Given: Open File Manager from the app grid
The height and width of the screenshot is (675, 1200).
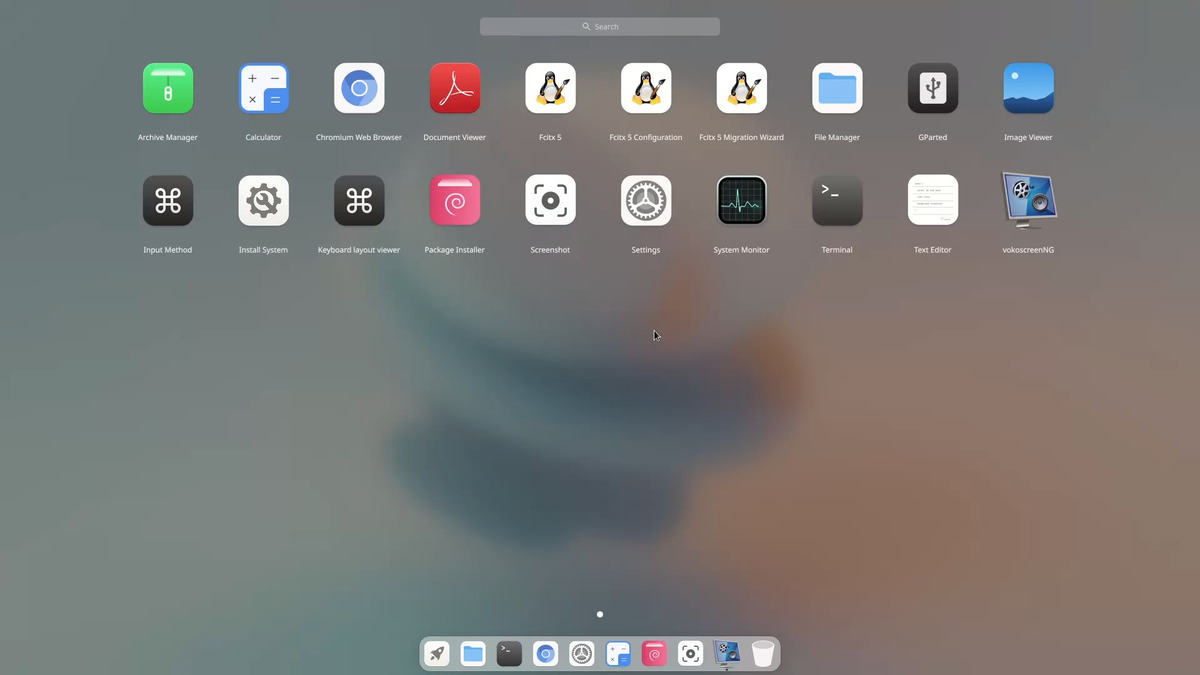Looking at the screenshot, I should (837, 88).
